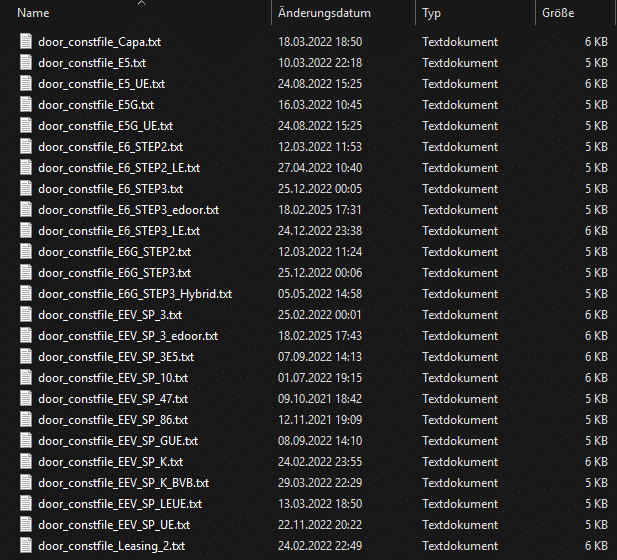This screenshot has height=560, width=617.
Task: Select door_constfile_EEV_SP_3E5.txt file name
Action: click(x=115, y=357)
